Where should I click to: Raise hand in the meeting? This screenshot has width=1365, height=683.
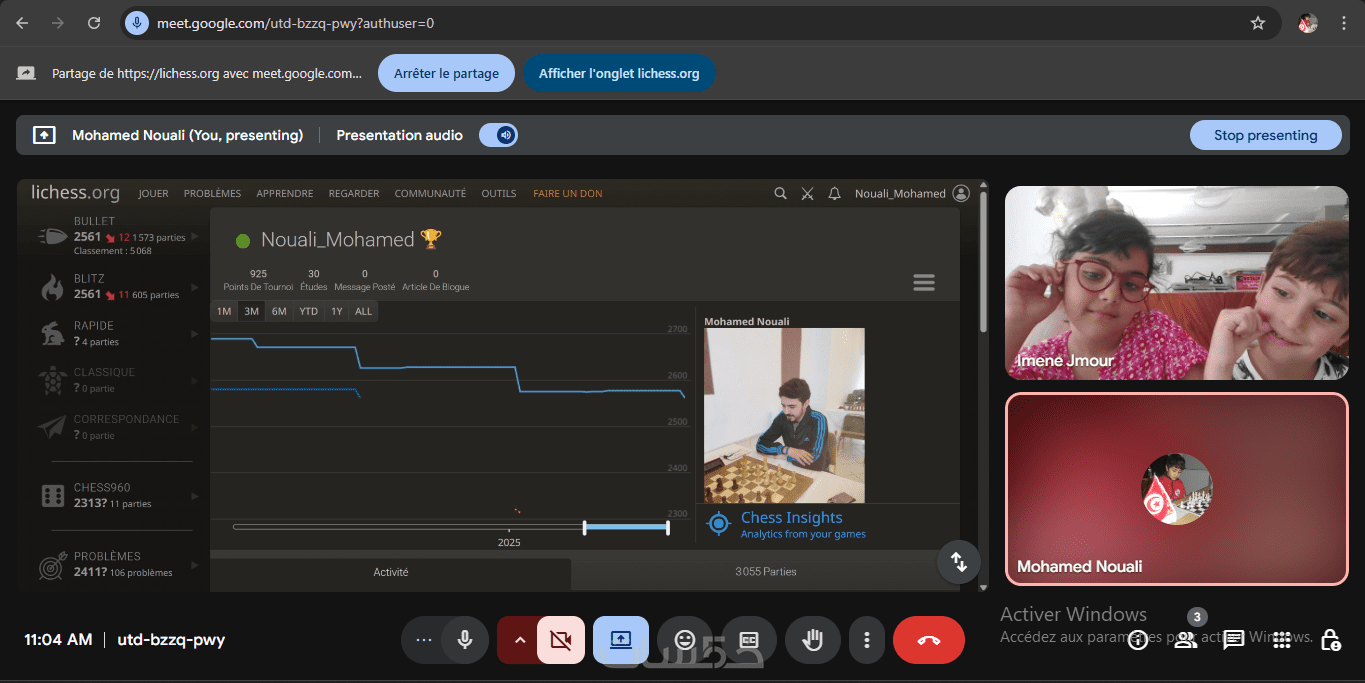pyautogui.click(x=812, y=640)
